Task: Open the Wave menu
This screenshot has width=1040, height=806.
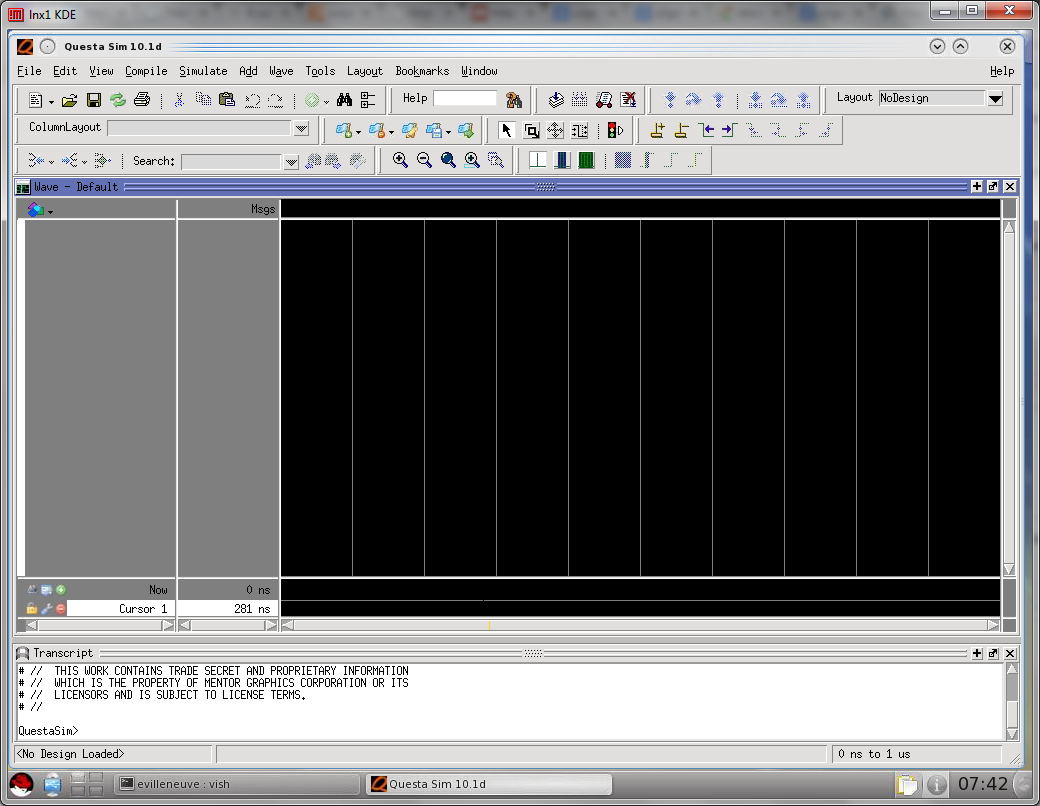Action: pyautogui.click(x=281, y=71)
